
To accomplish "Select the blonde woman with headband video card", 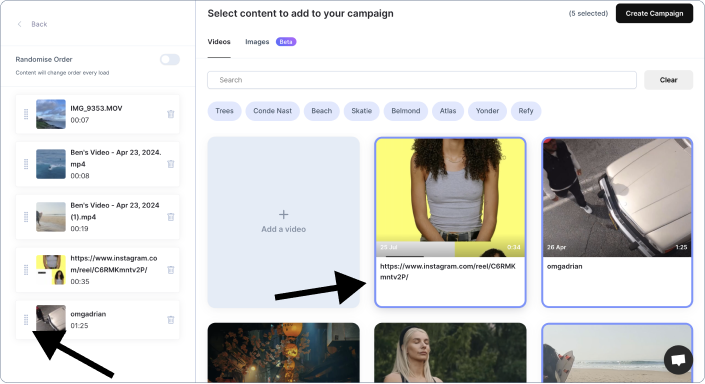I will pos(450,353).
